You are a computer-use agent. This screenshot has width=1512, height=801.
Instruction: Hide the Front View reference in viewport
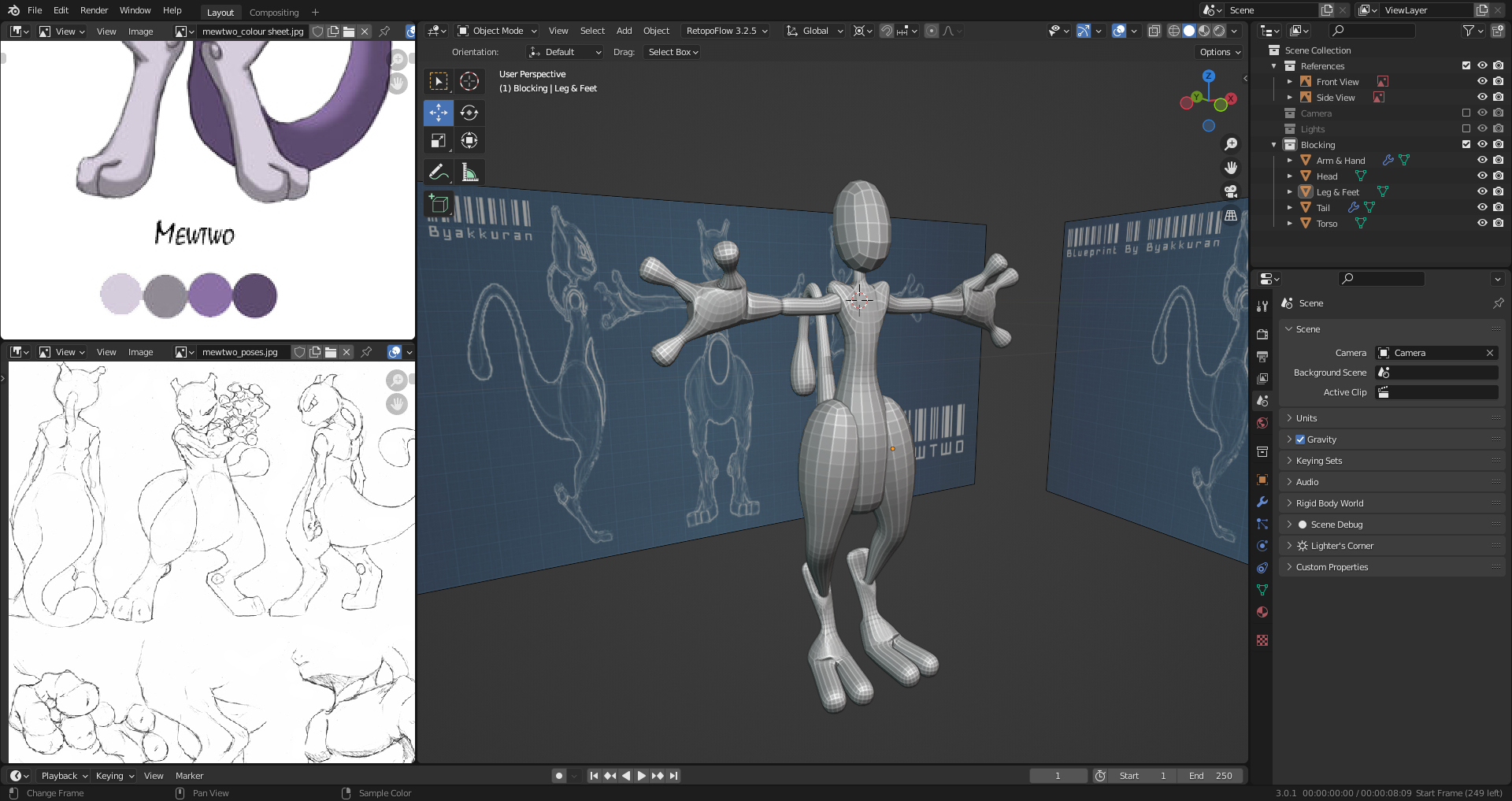pos(1482,81)
